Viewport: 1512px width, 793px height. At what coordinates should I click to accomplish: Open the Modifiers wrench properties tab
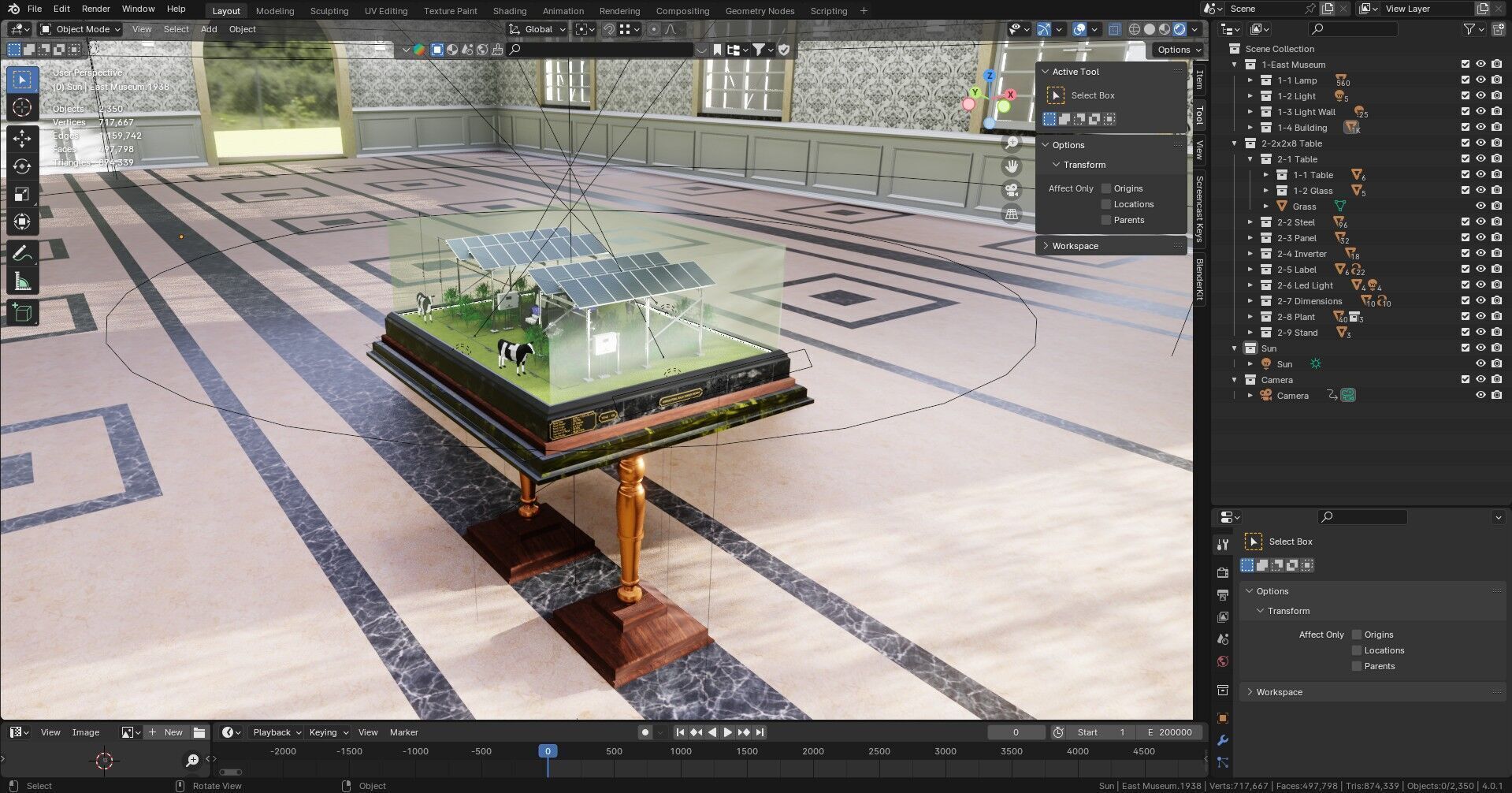pos(1223,740)
